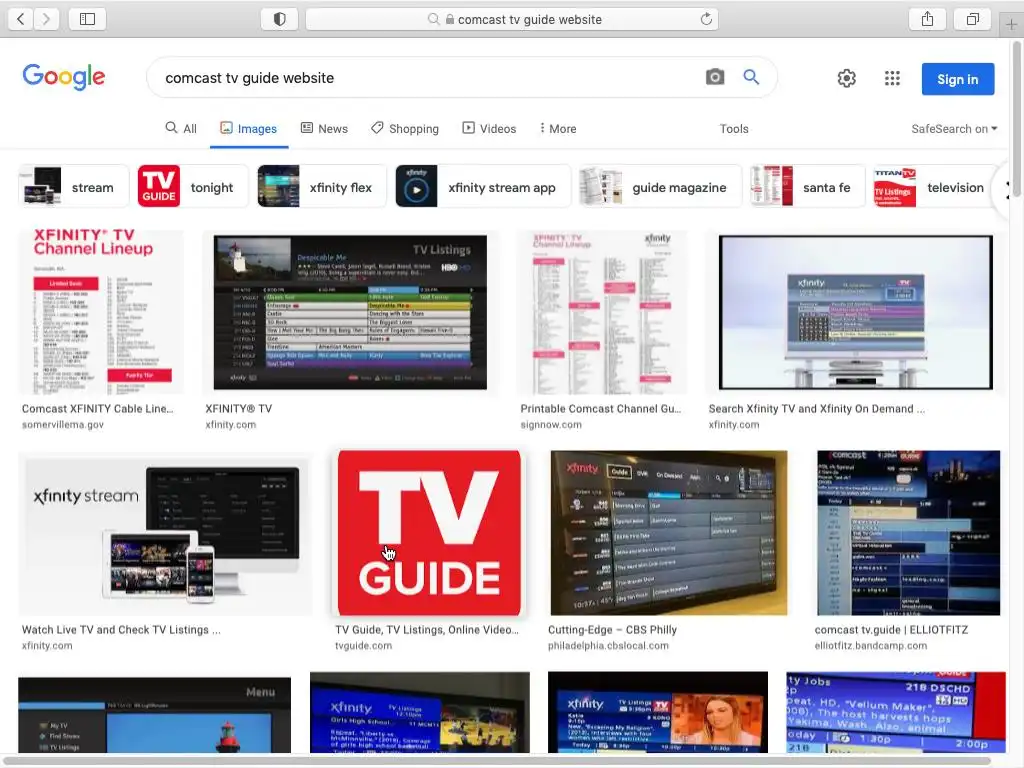Visit the elliotfitz.bandcamp.com source link
The height and width of the screenshot is (768, 1024).
pyautogui.click(x=871, y=645)
